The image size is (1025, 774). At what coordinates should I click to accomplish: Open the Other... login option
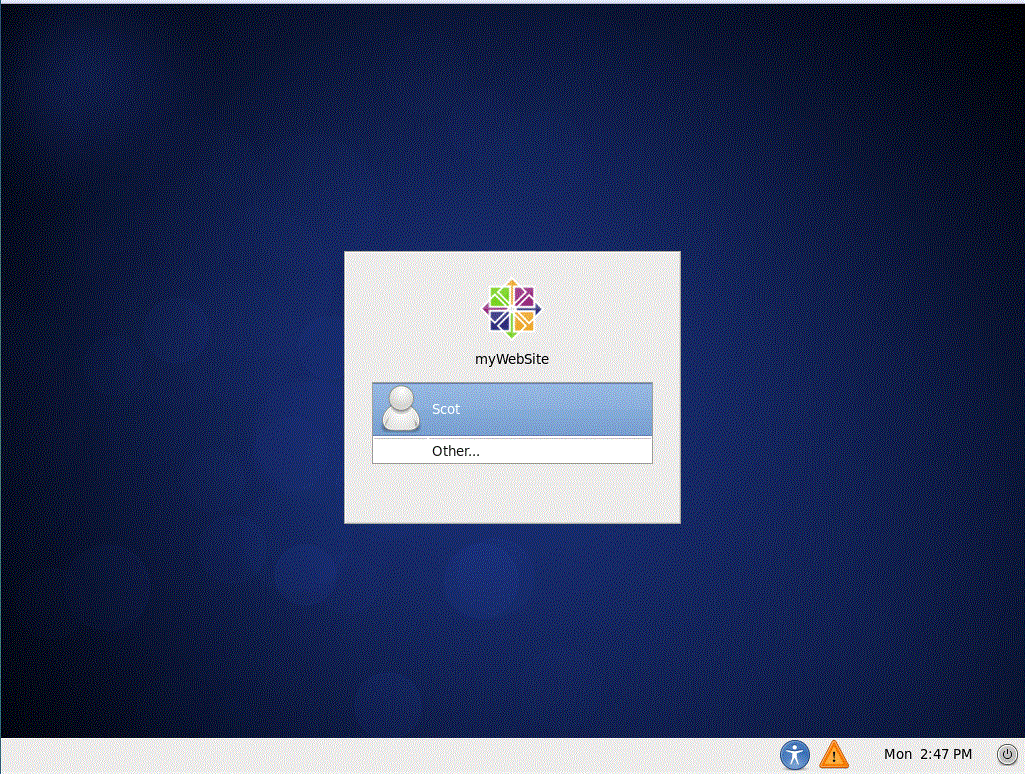point(455,450)
